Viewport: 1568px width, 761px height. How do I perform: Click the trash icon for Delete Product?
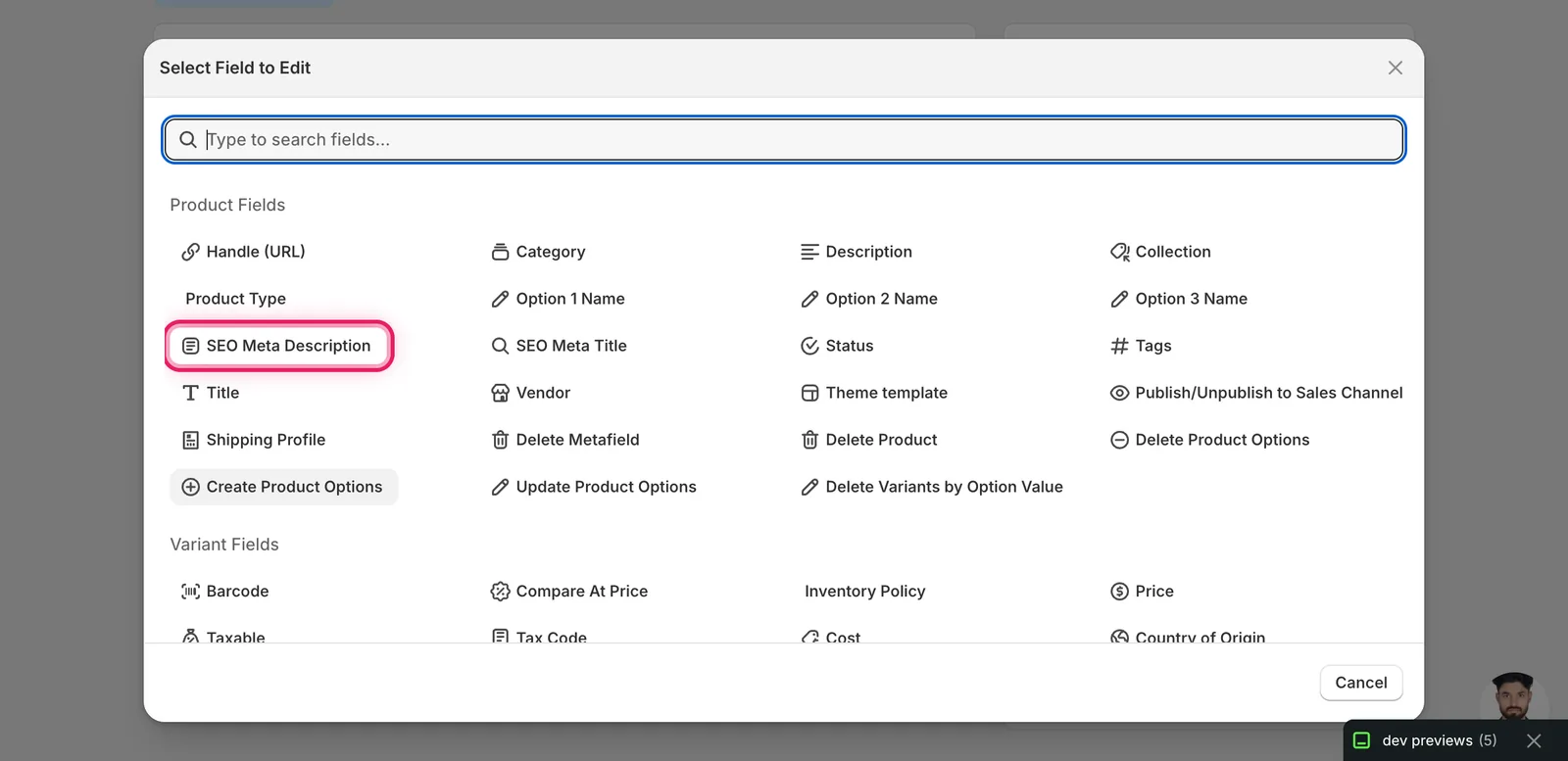point(809,440)
